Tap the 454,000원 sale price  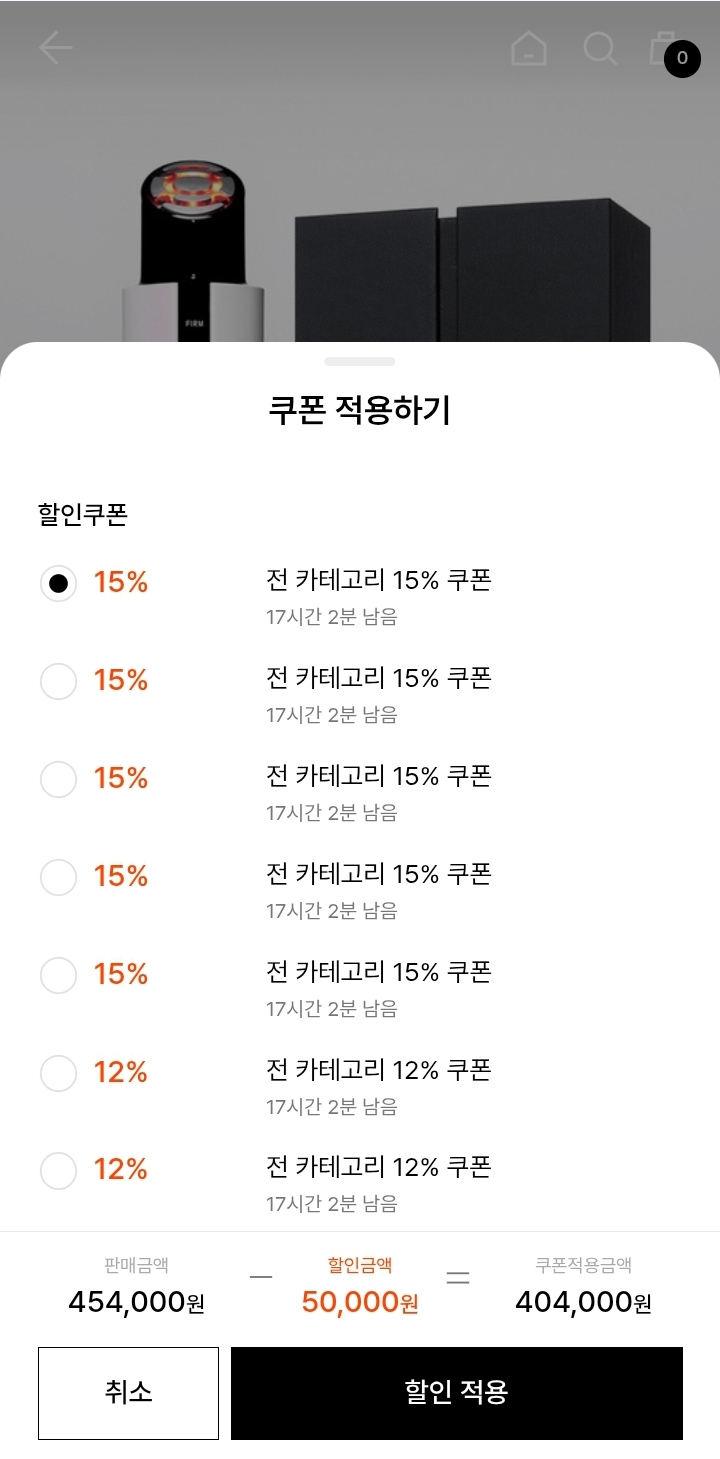136,1302
